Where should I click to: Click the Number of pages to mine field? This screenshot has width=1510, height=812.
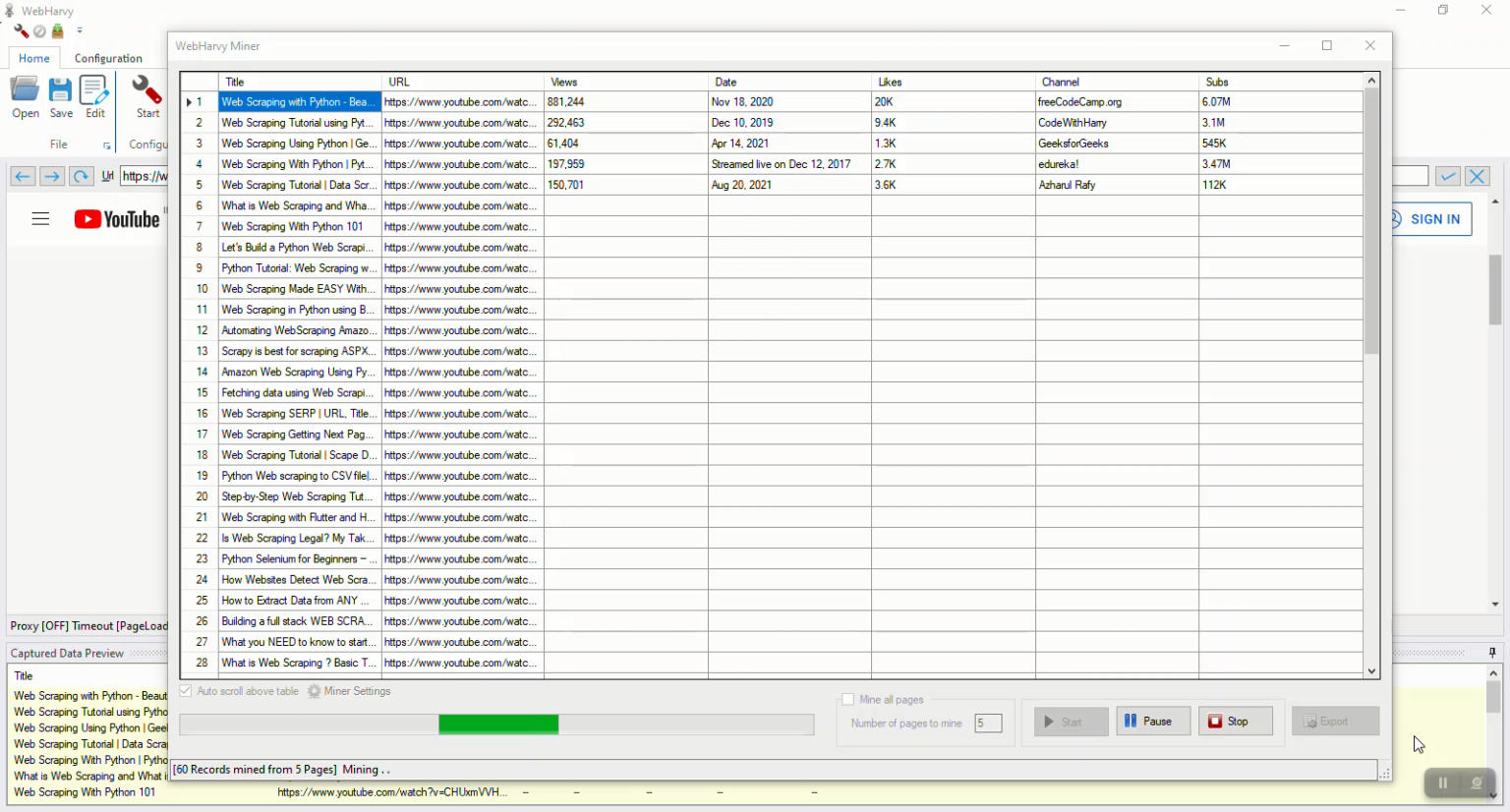pos(987,723)
